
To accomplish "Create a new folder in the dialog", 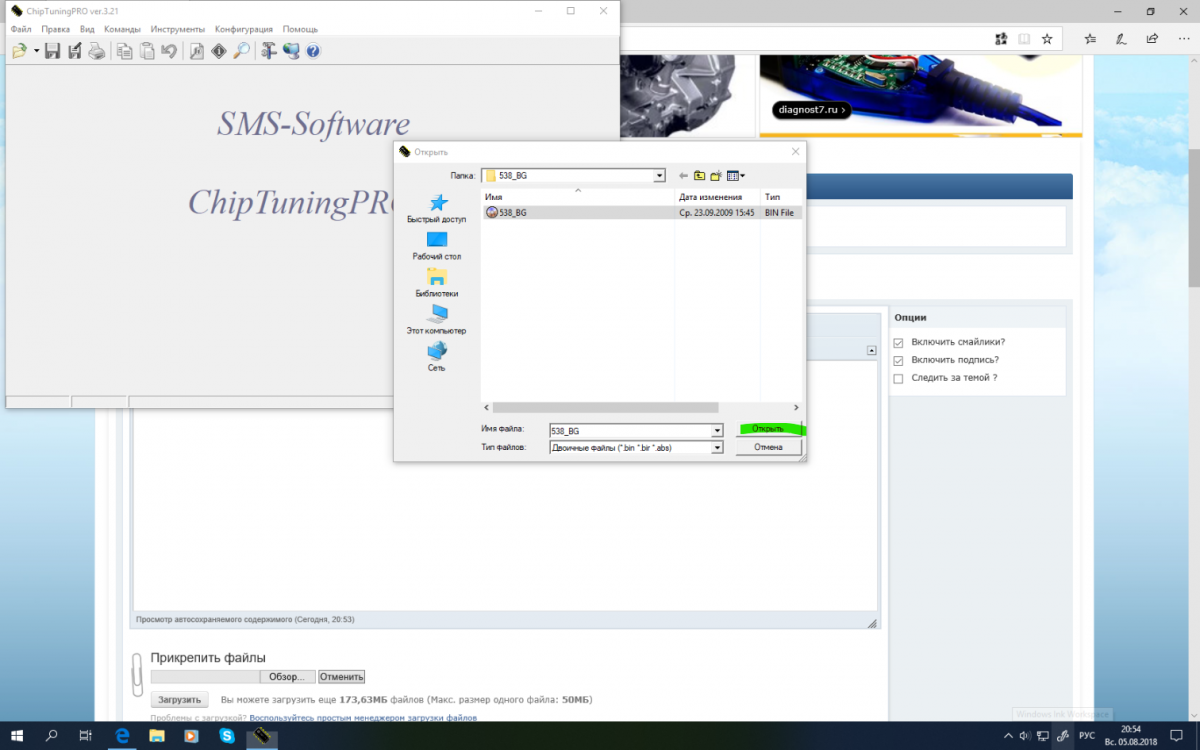I will (716, 176).
